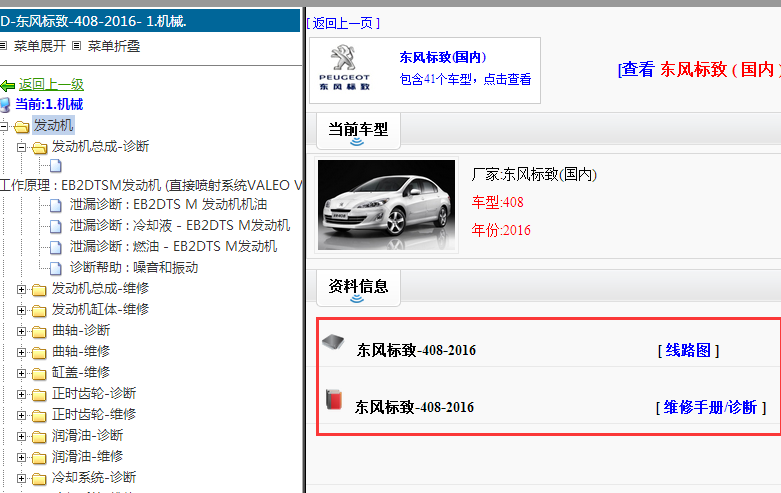The width and height of the screenshot is (781, 493).
Task: Click the 返回上一页 link
Action: (x=343, y=23)
